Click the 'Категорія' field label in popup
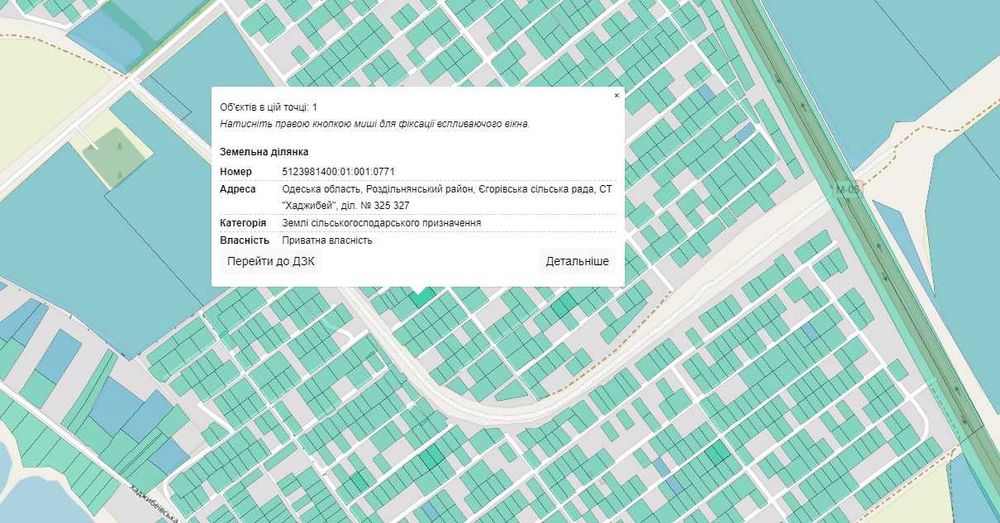1000x523 pixels. point(243,222)
